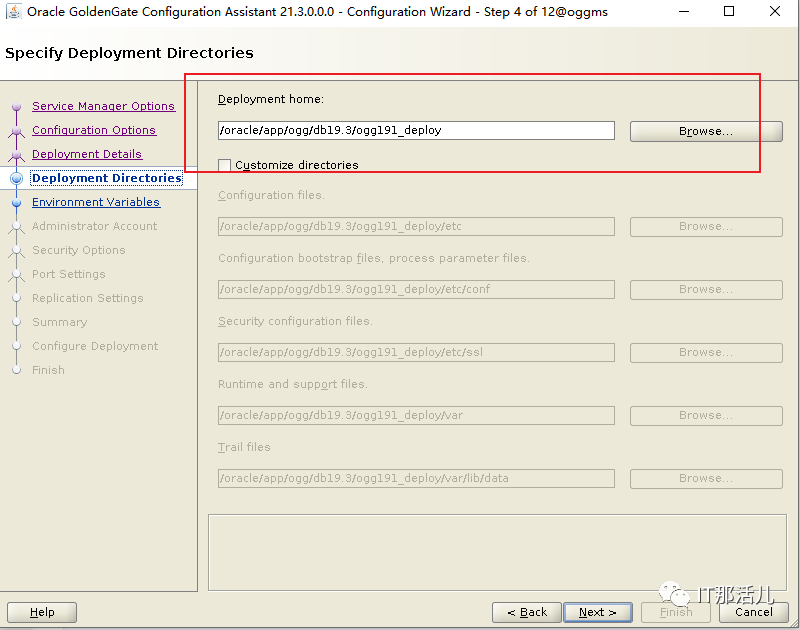This screenshot has width=800, height=630.
Task: Click Next to continue wizard
Action: (598, 612)
